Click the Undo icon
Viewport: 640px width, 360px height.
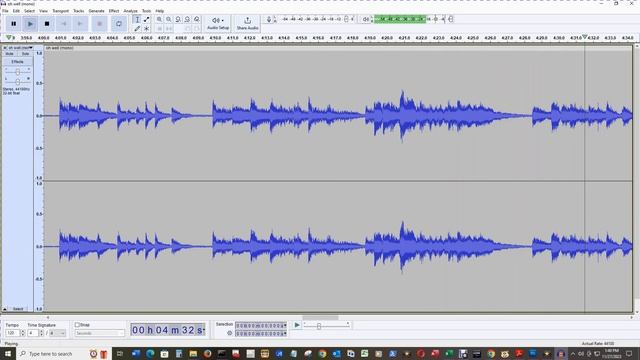[x=187, y=29]
